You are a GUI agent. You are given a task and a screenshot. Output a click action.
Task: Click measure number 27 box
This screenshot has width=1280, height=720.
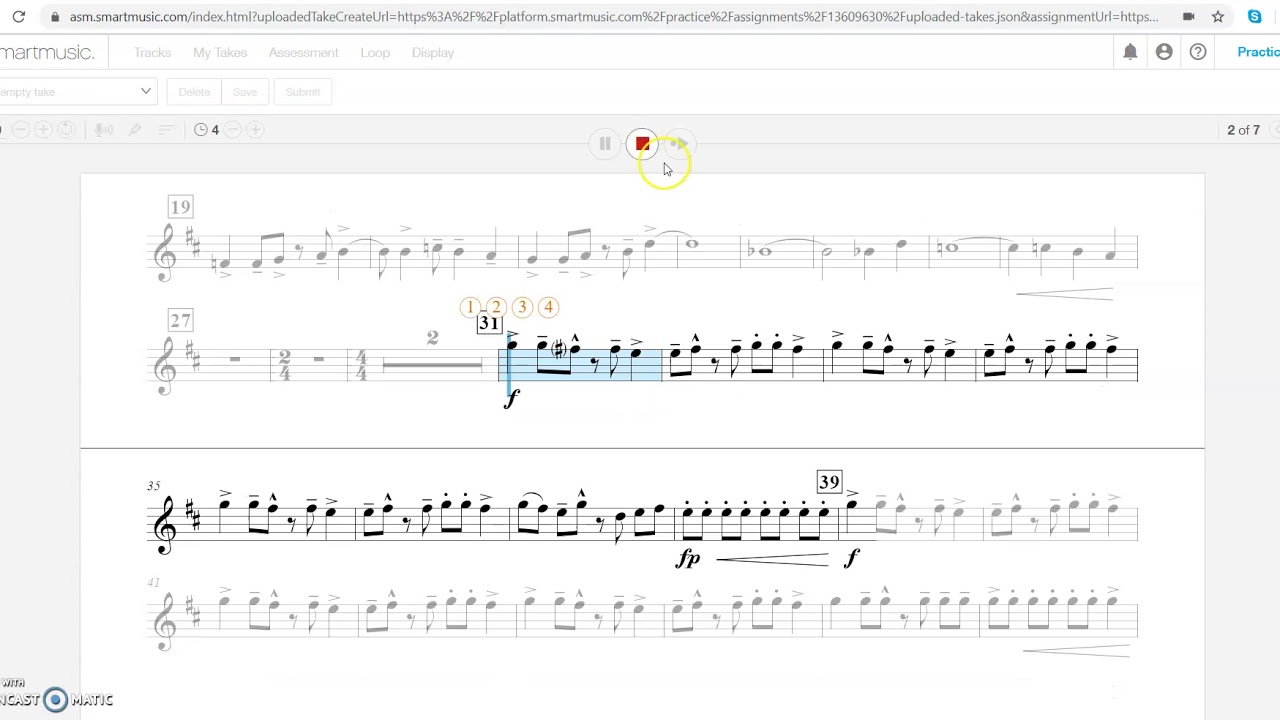click(x=180, y=320)
